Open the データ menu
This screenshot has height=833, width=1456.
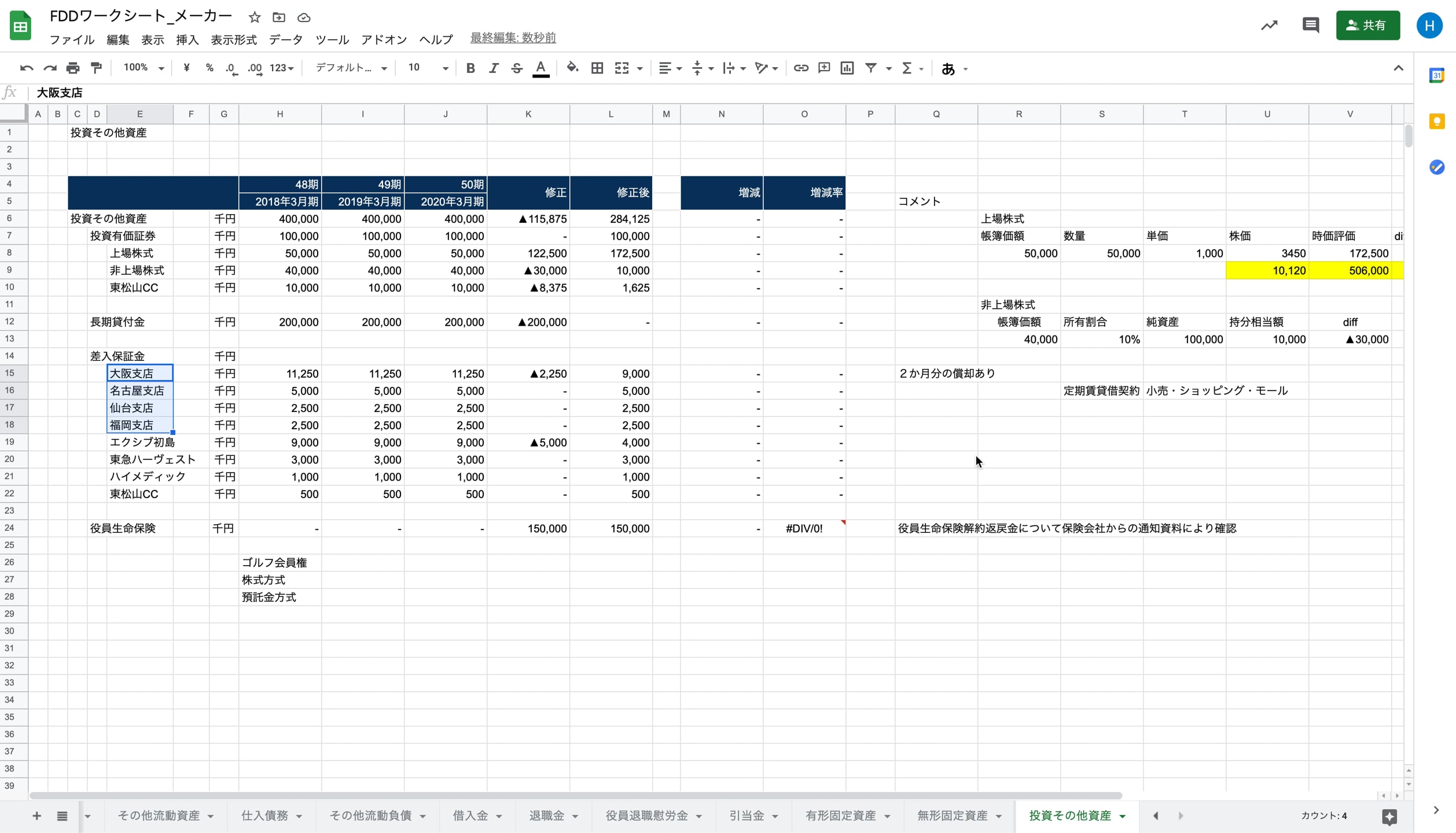coord(285,39)
